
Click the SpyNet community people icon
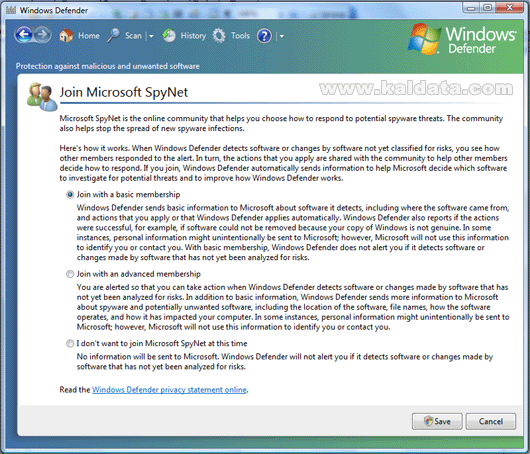pos(42,97)
